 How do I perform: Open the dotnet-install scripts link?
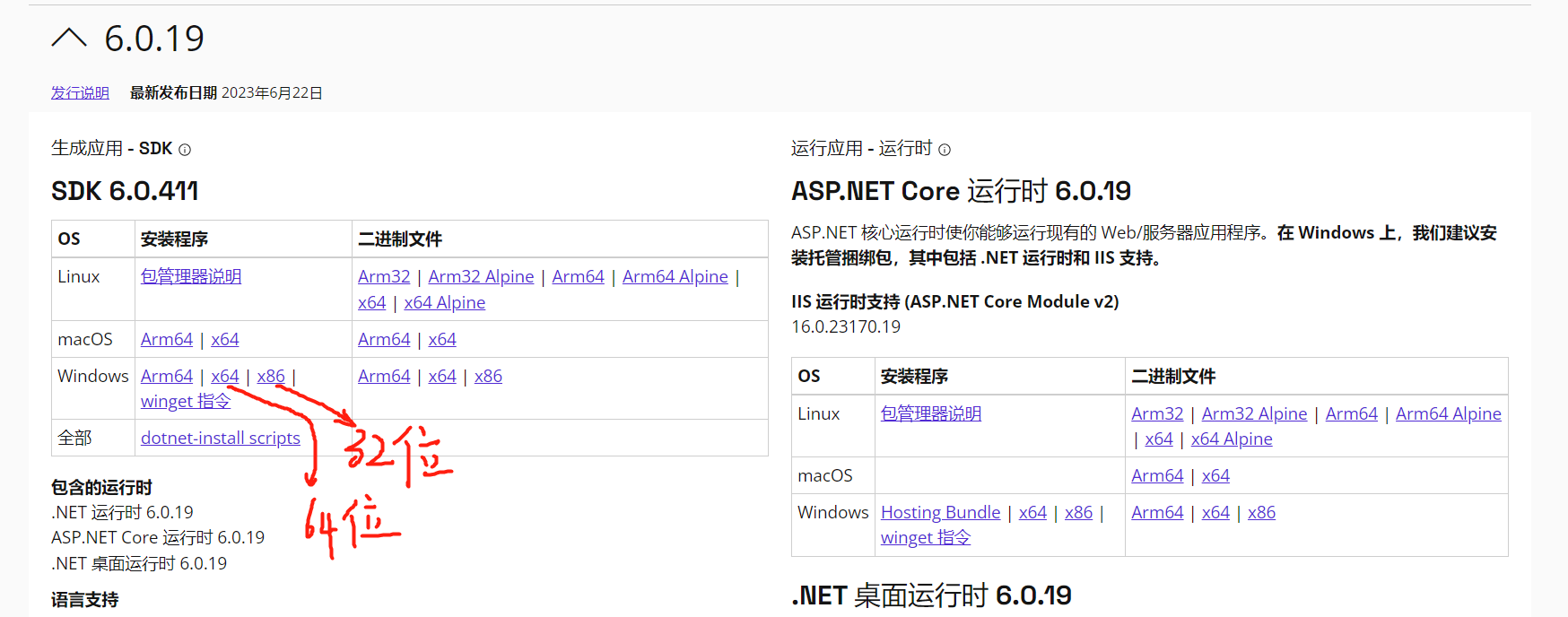coord(221,438)
